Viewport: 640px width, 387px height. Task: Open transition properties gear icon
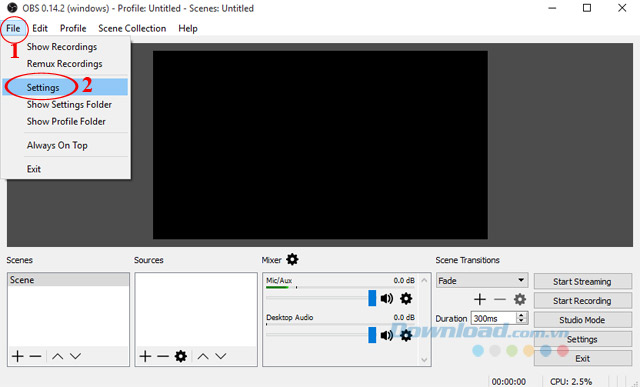click(x=520, y=300)
